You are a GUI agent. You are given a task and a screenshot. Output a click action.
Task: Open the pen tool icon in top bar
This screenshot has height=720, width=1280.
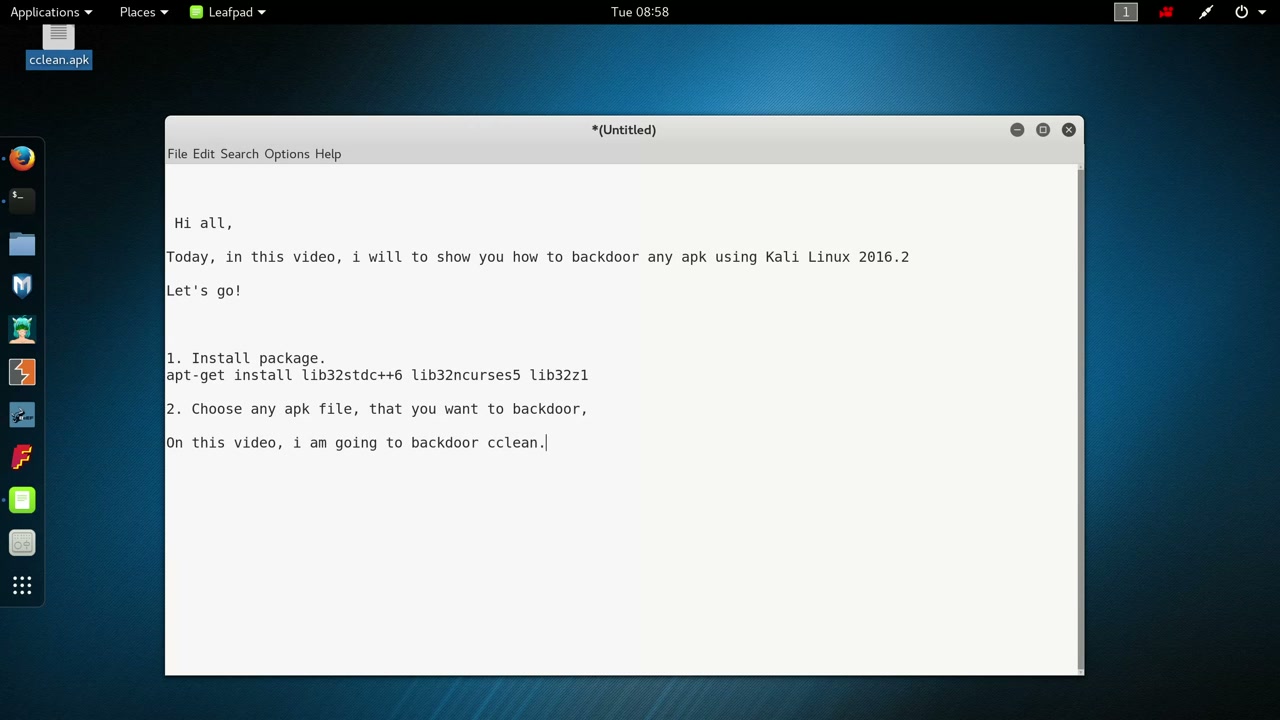[x=1206, y=12]
